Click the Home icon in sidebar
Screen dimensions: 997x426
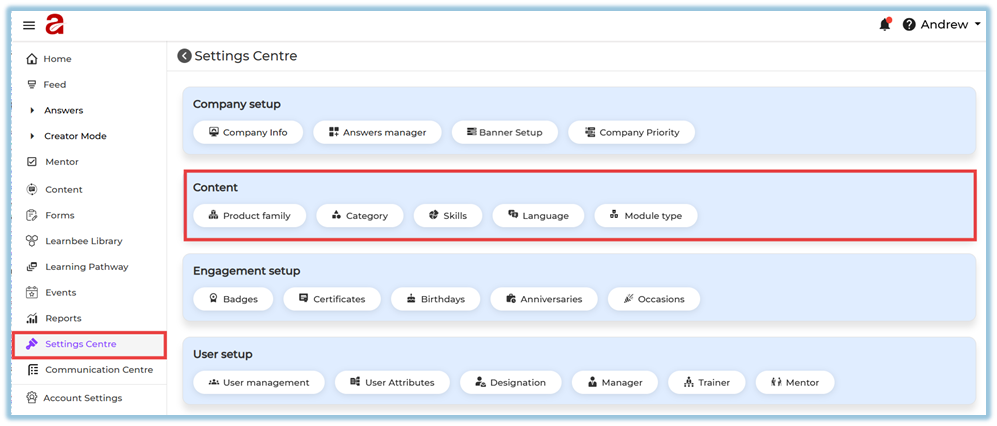(32, 59)
